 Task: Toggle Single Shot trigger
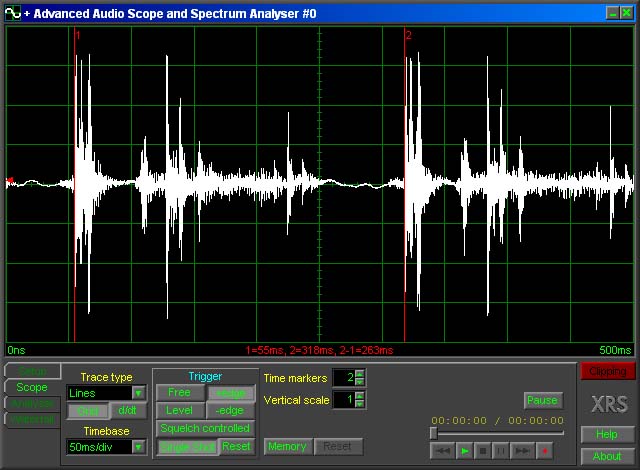188,447
